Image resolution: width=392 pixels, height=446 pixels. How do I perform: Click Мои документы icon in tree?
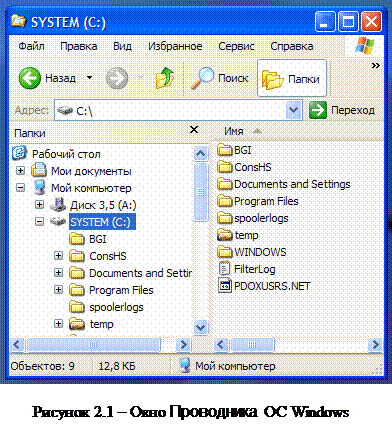pyautogui.click(x=39, y=170)
